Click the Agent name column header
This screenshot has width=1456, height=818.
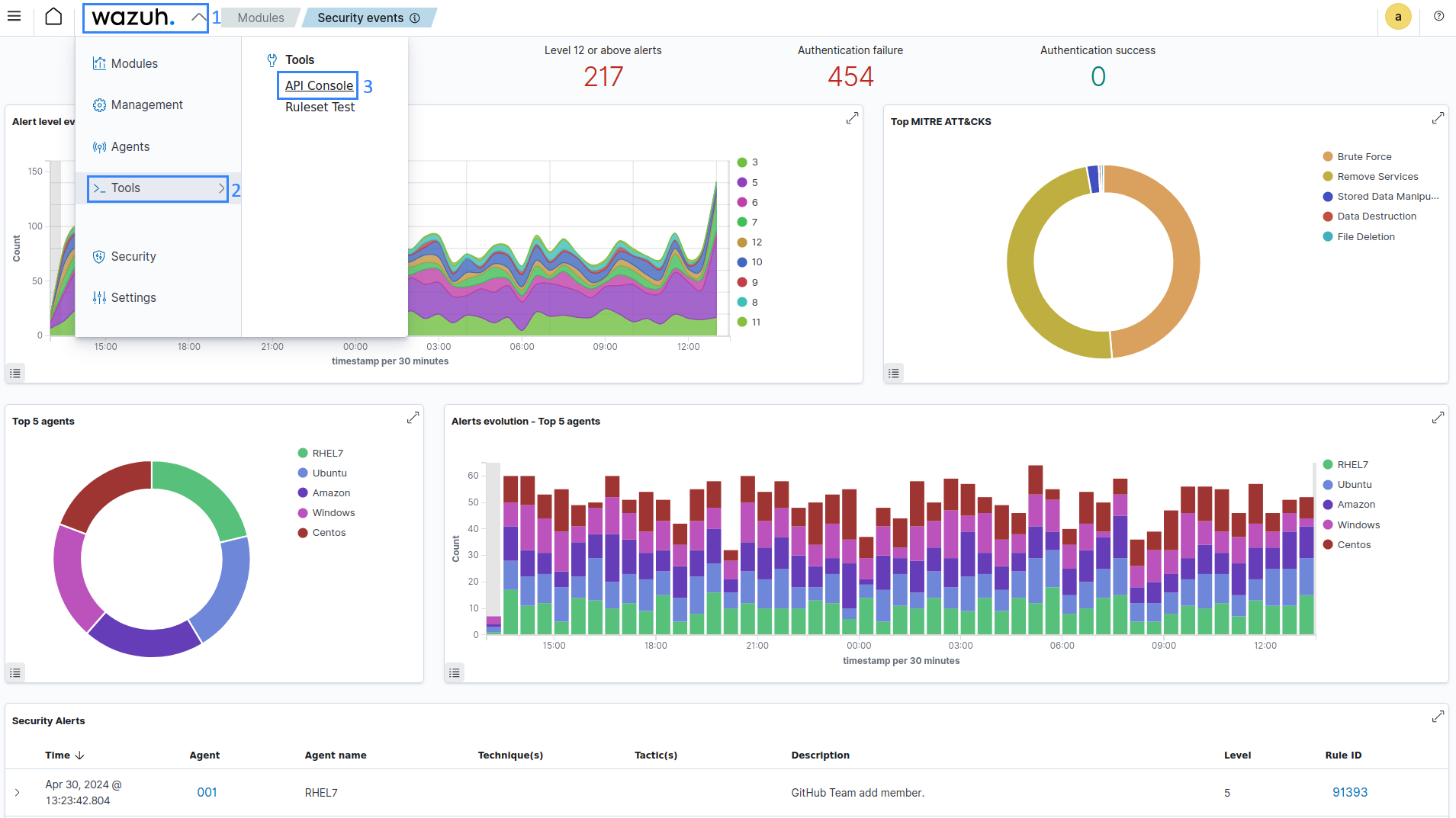pyautogui.click(x=336, y=755)
